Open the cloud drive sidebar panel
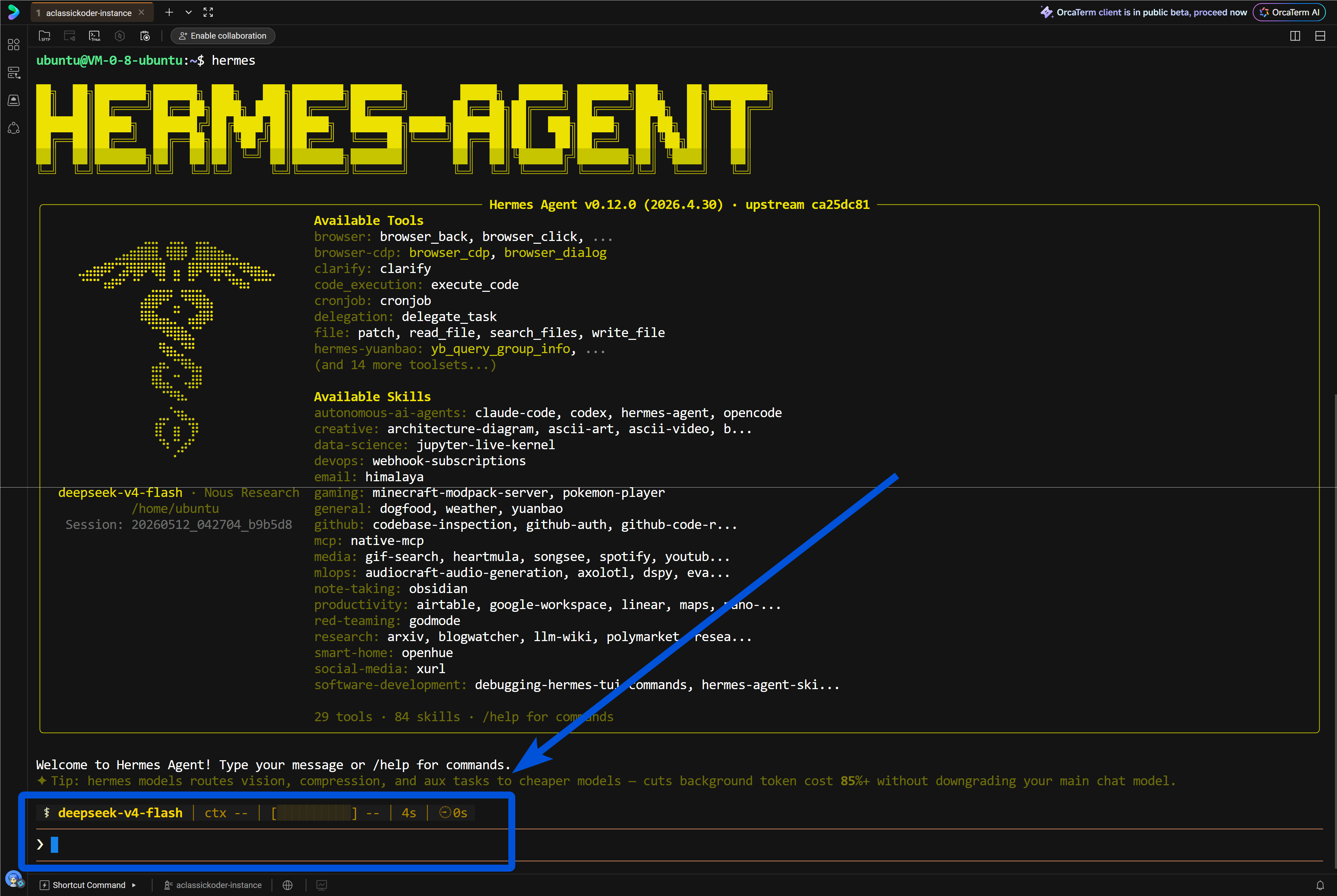The image size is (1337, 896). point(14,100)
